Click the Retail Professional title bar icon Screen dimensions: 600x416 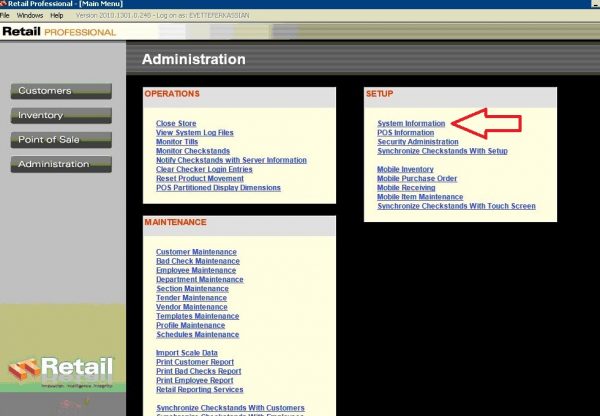(x=6, y=5)
